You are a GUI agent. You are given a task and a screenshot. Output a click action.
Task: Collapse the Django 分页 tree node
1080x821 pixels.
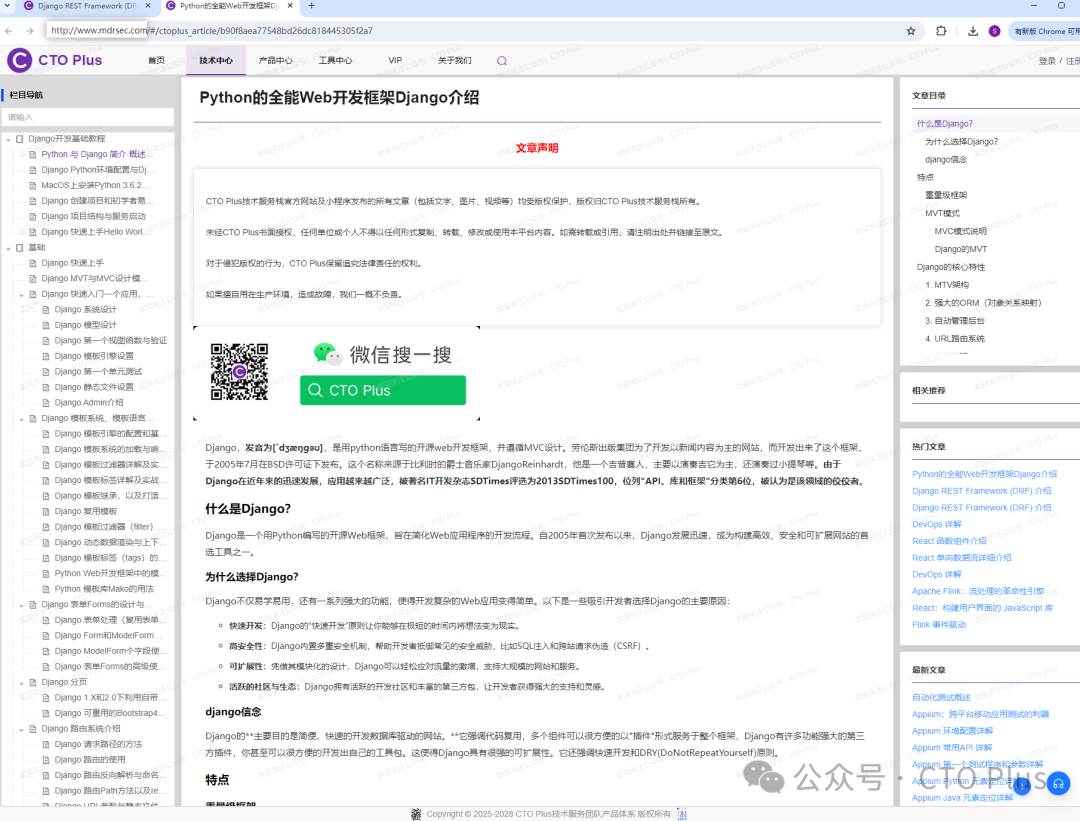[21, 683]
